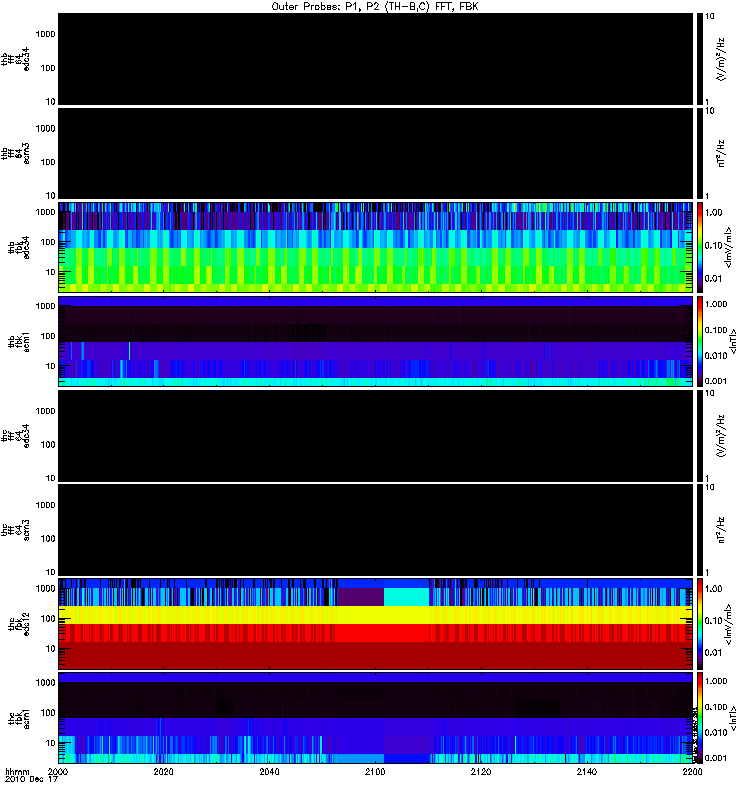The height and width of the screenshot is (800, 750).
Task: Click the 'thc fbk scm1' panel label
Action: point(19,718)
